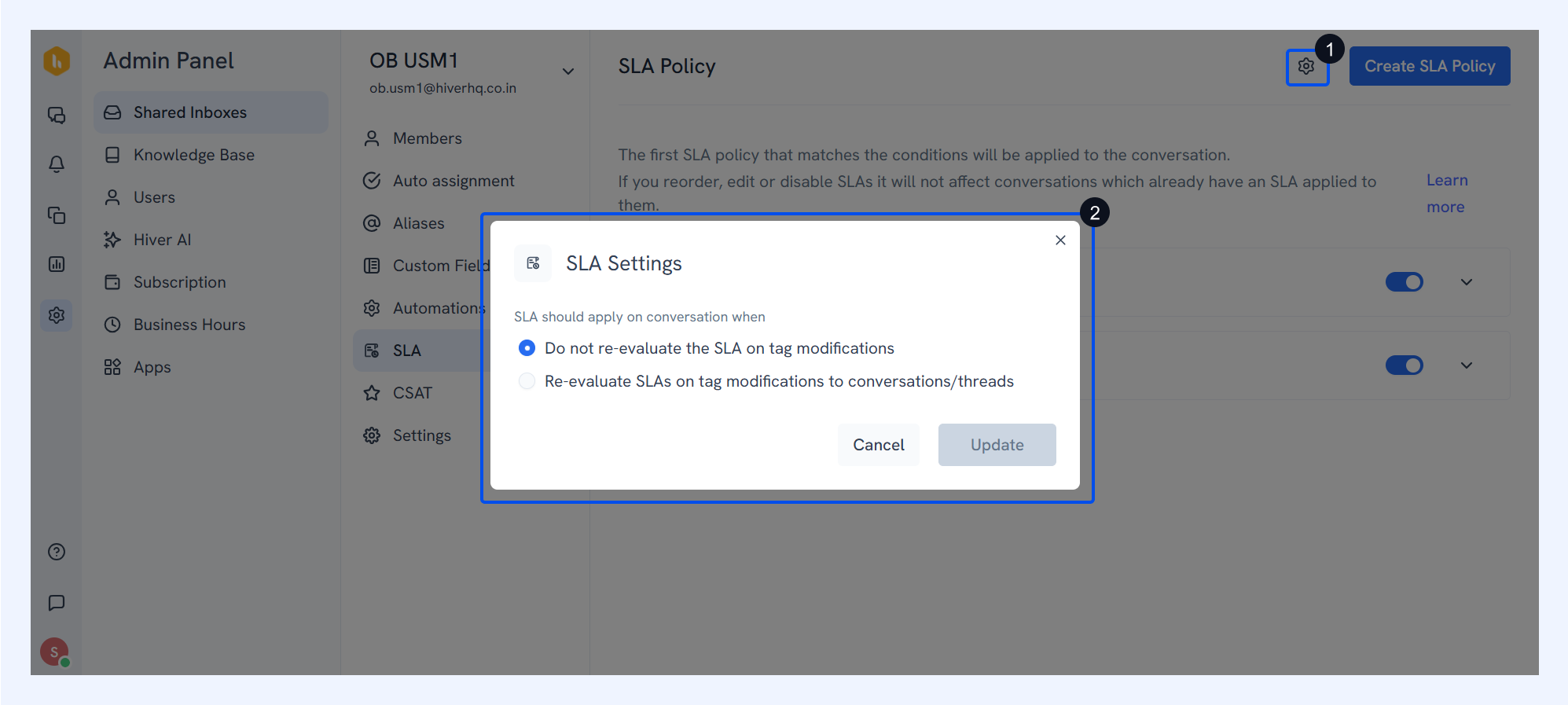The height and width of the screenshot is (705, 1568).
Task: Open notifications bell icon
Action: tap(57, 164)
